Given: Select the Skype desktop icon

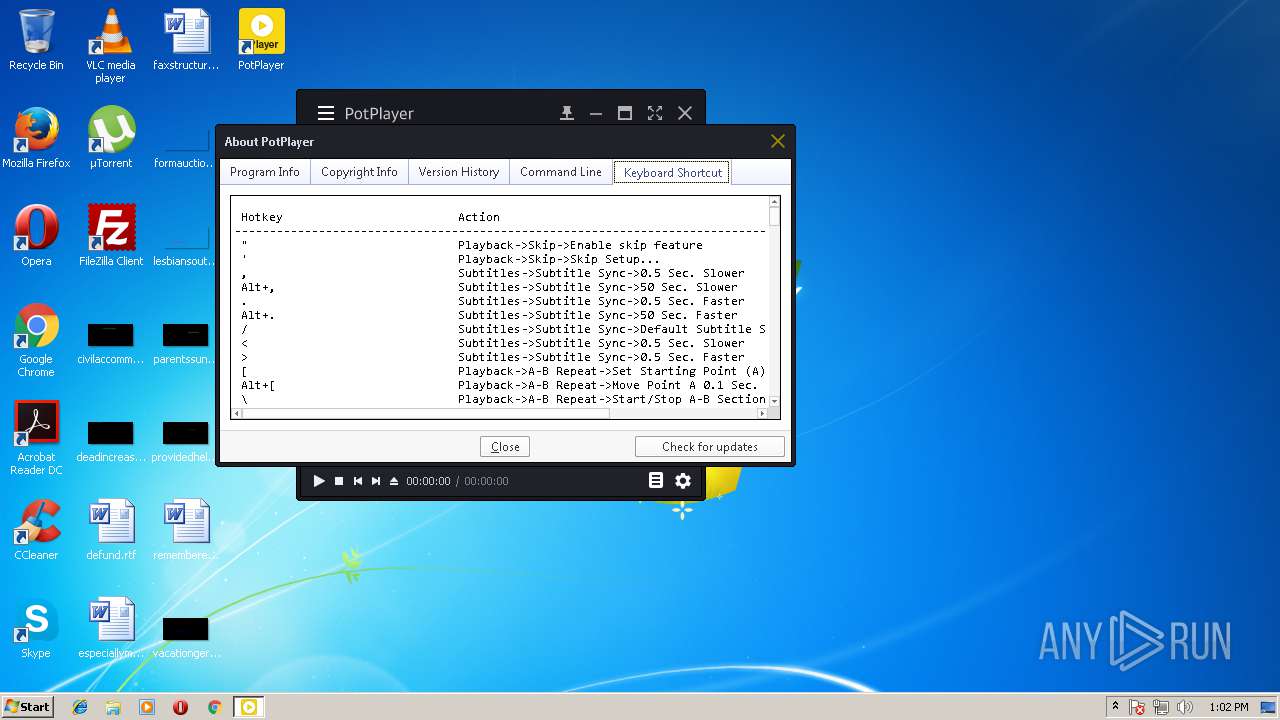Looking at the screenshot, I should click(36, 628).
